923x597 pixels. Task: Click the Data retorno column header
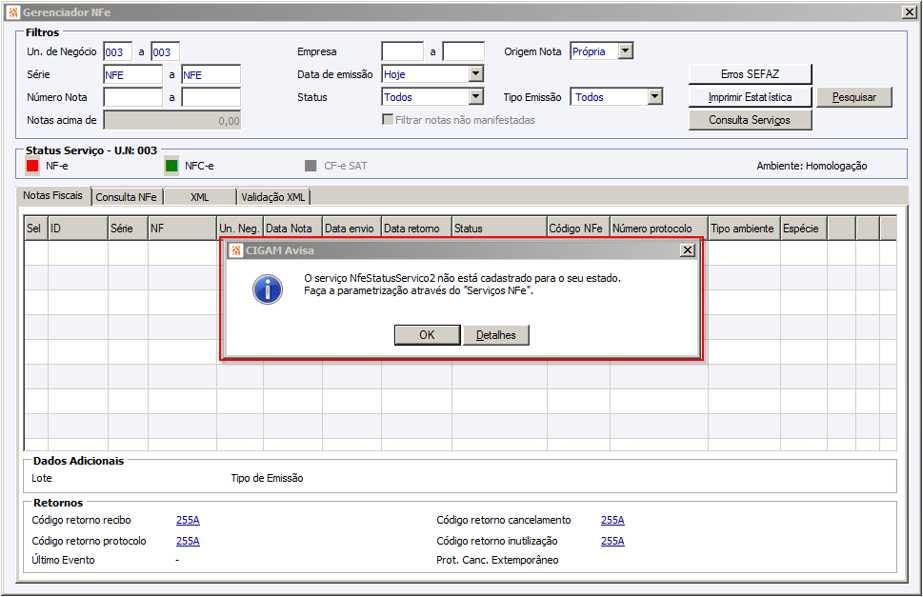point(417,228)
